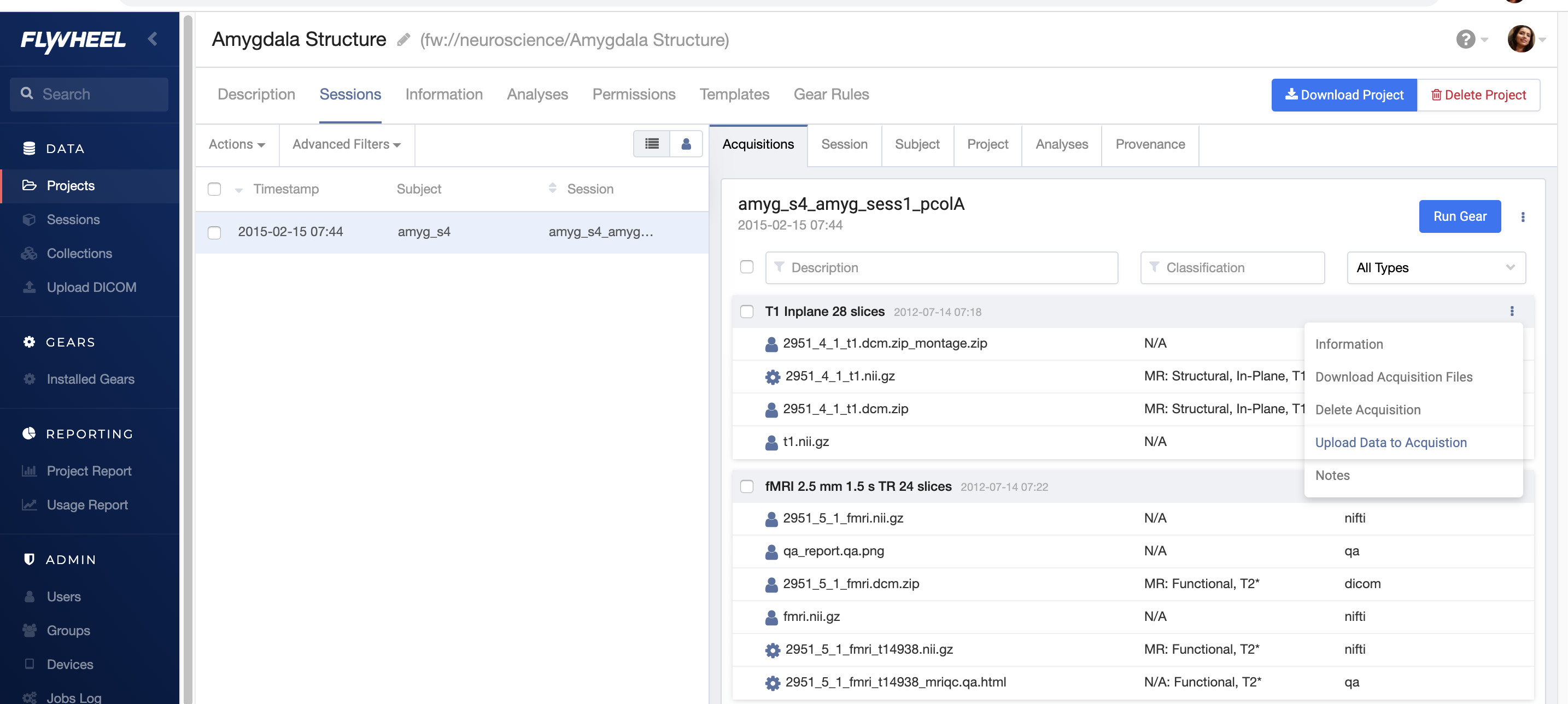Open the Templates tab
Viewport: 1568px width, 704px height.
tap(734, 95)
